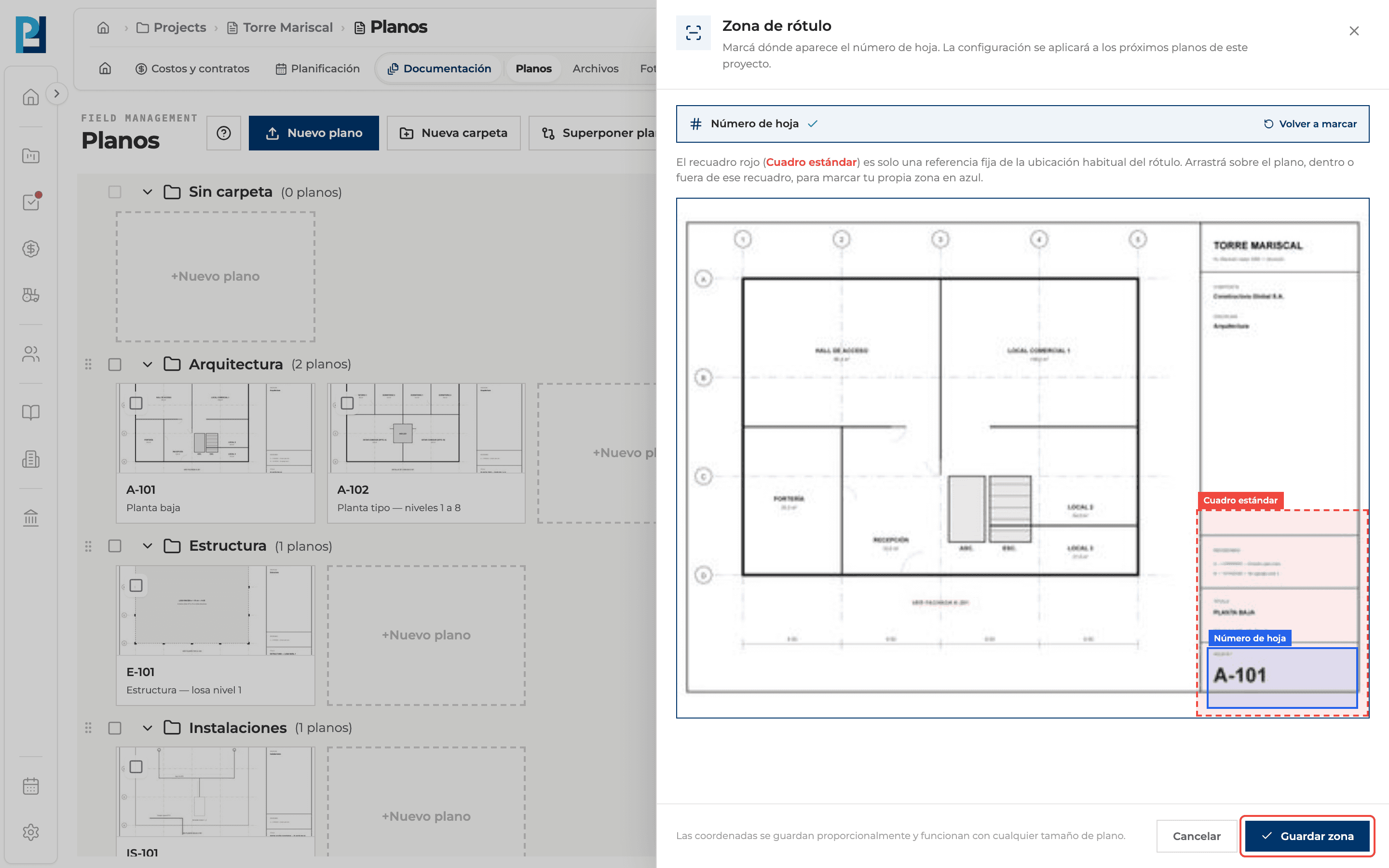Screen dimensions: 1389x868
Task: Select the A-101 thumbnail checkbox
Action: (136, 403)
